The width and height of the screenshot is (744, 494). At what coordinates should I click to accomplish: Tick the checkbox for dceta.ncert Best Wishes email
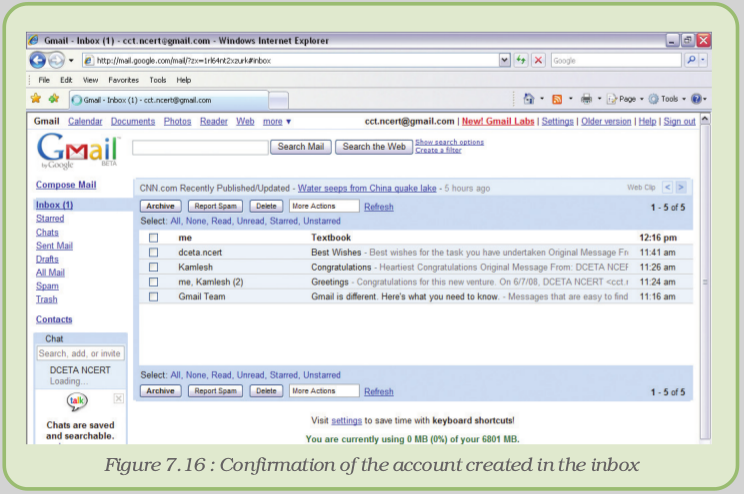click(x=153, y=252)
